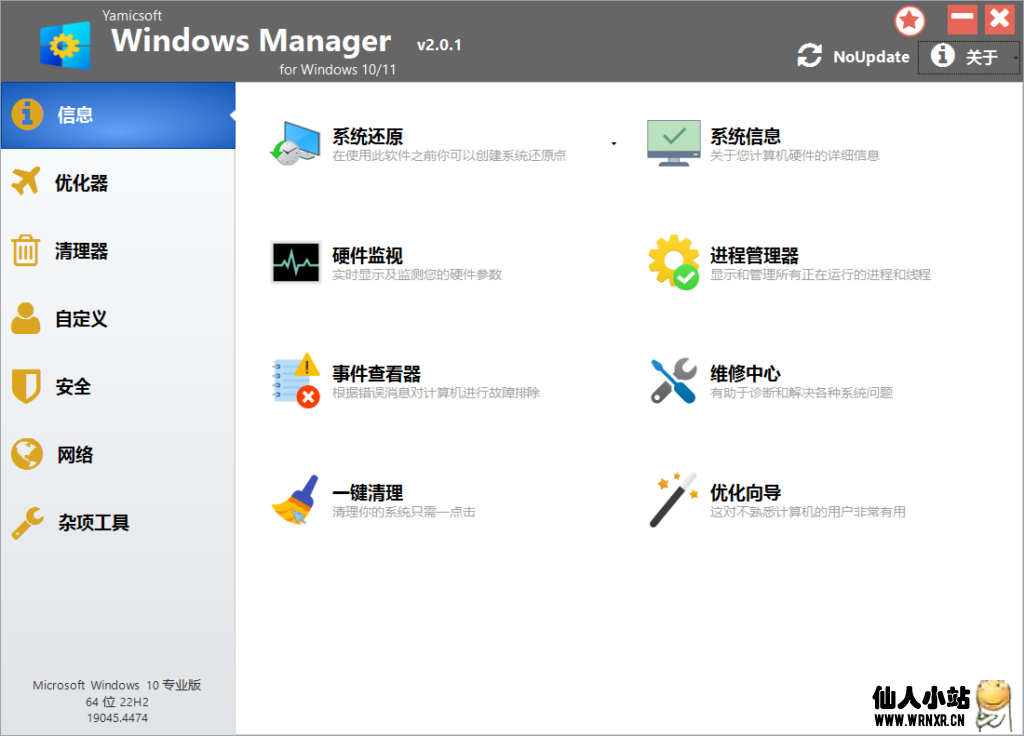The width and height of the screenshot is (1024, 736).
Task: Click the 64 位 22H2 text
Action: [117, 702]
